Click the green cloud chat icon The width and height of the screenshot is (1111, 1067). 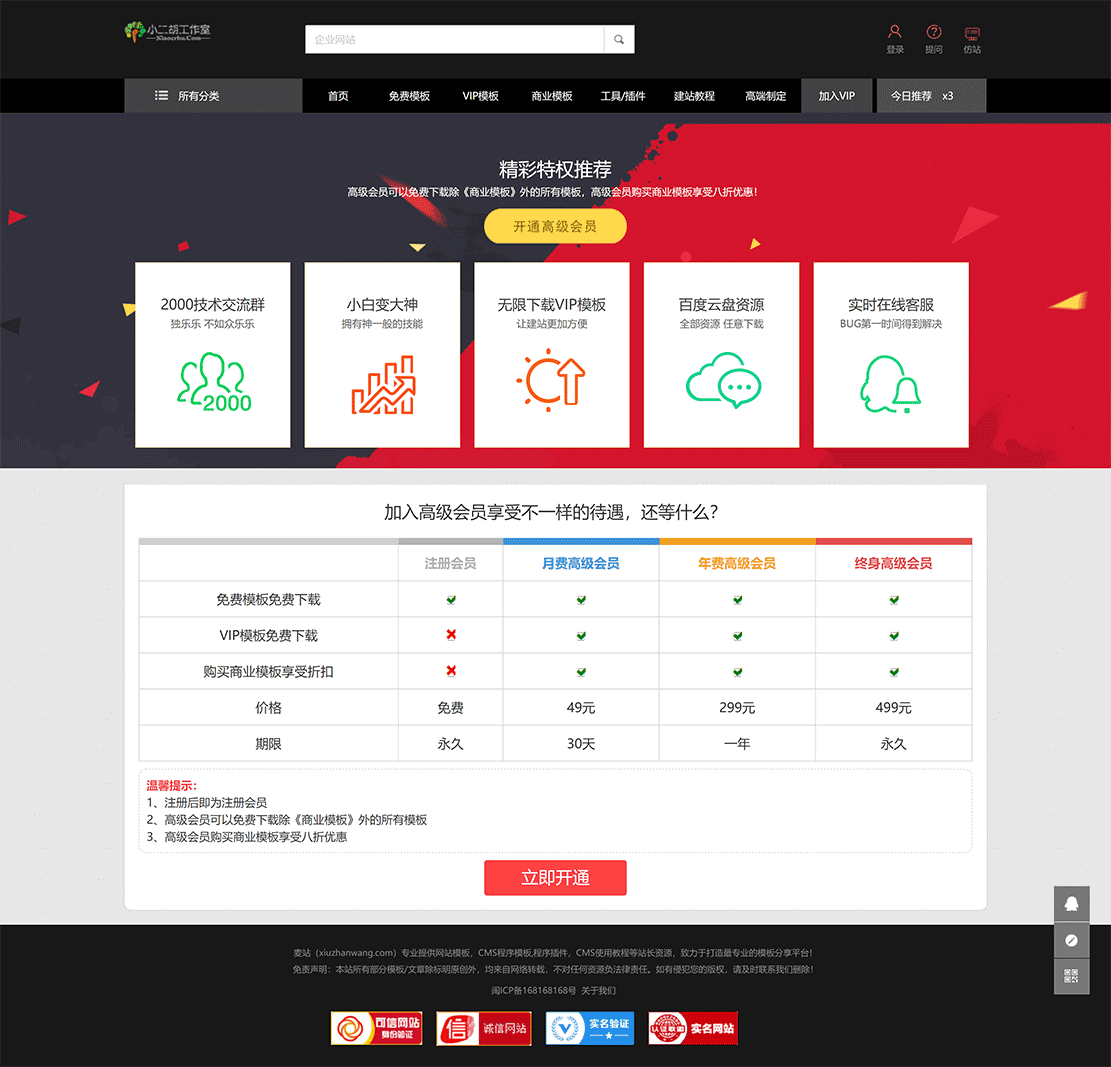[722, 384]
